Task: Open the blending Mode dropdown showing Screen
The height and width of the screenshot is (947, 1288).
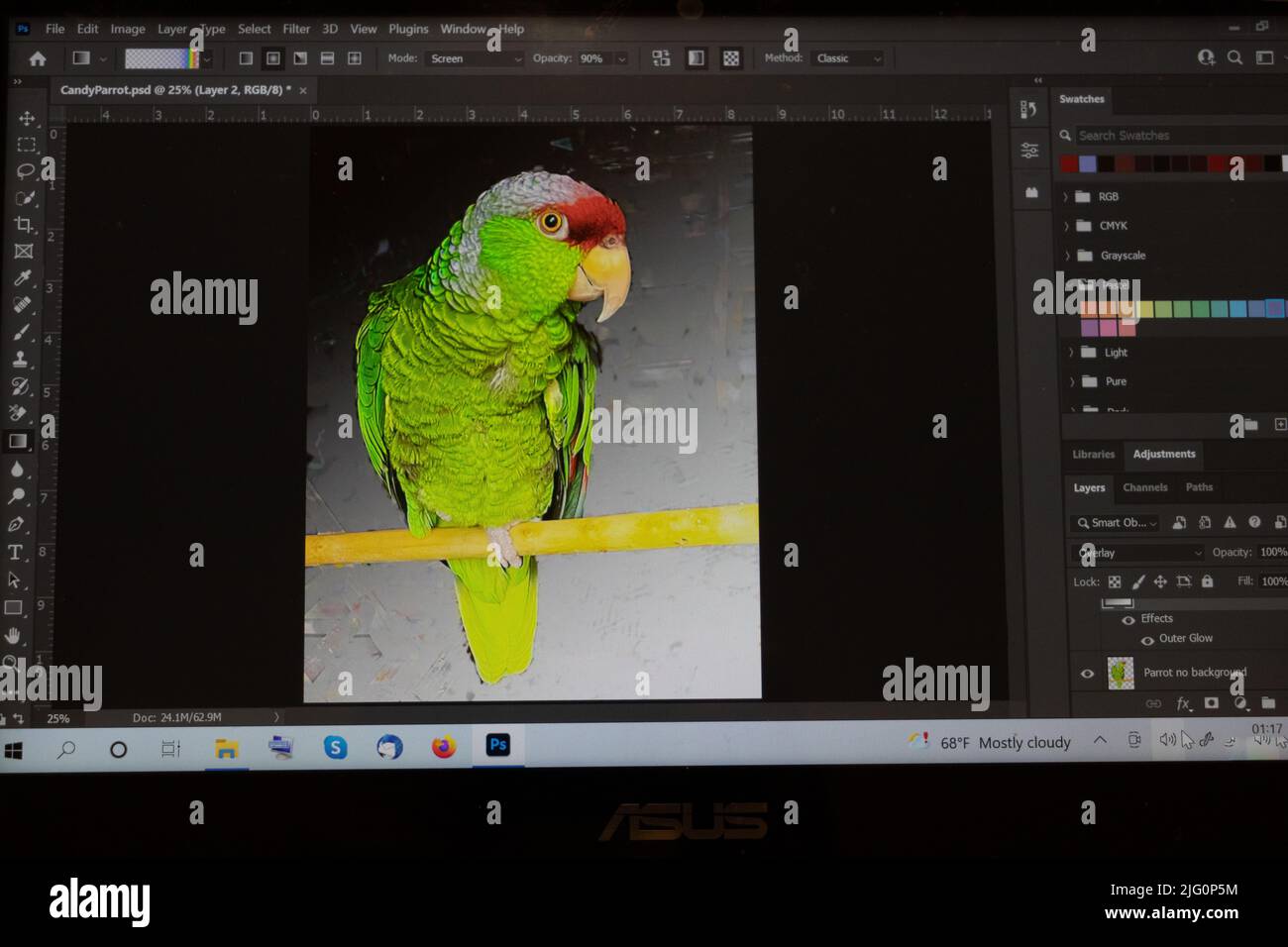Action: coord(476,58)
